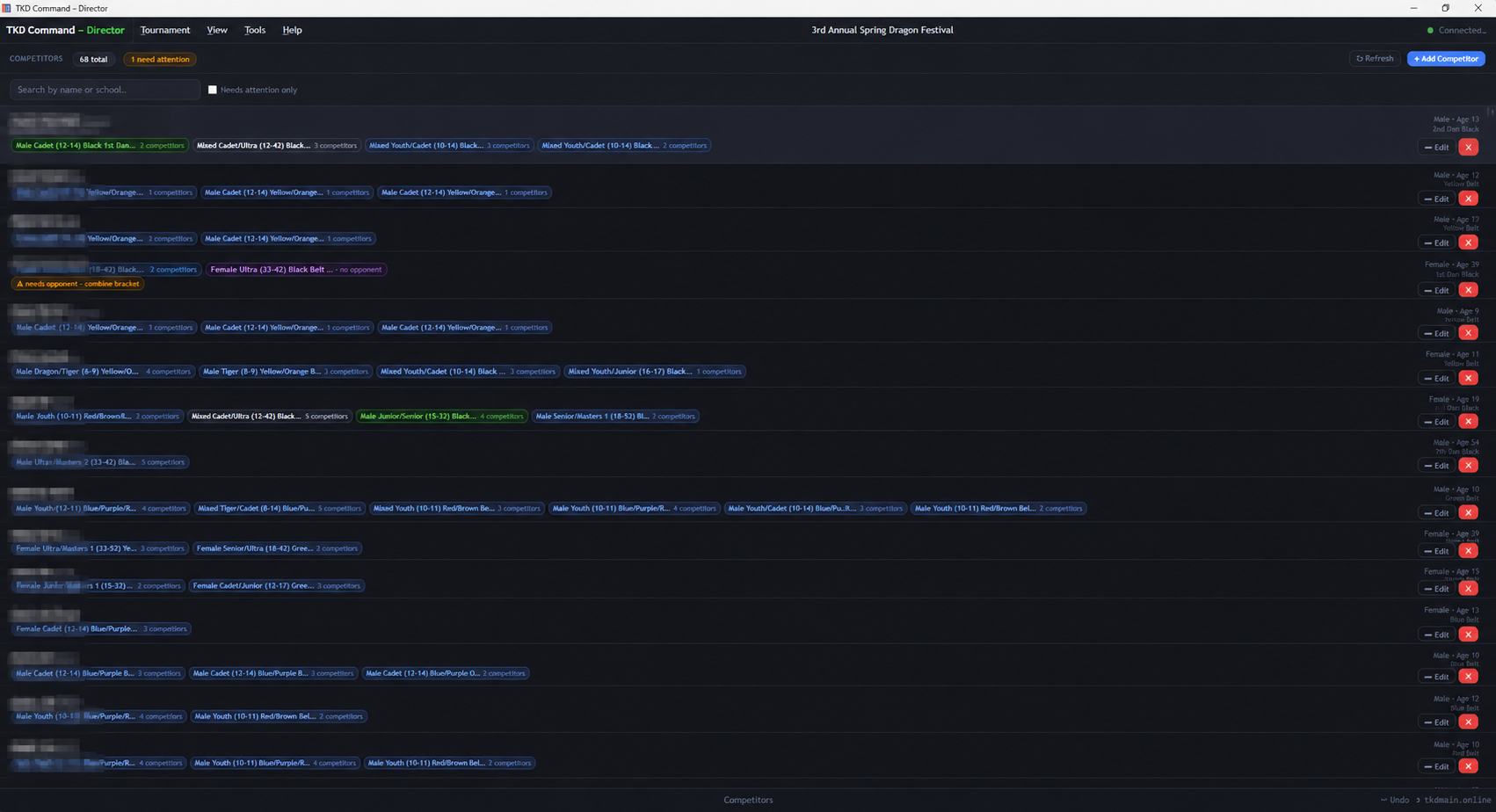Edit the Male Age 9 competitor
1496x812 pixels.
(x=1436, y=333)
